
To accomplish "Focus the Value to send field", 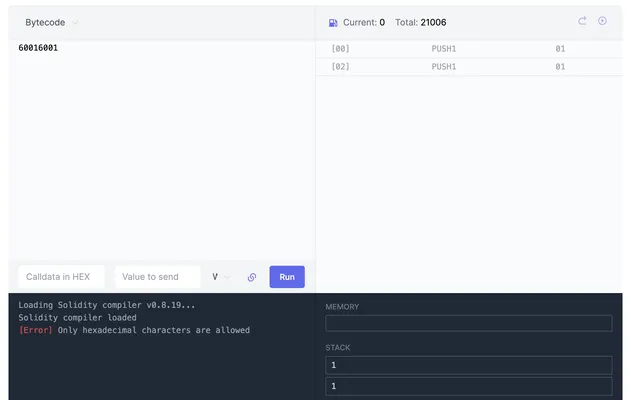I will click(x=157, y=277).
